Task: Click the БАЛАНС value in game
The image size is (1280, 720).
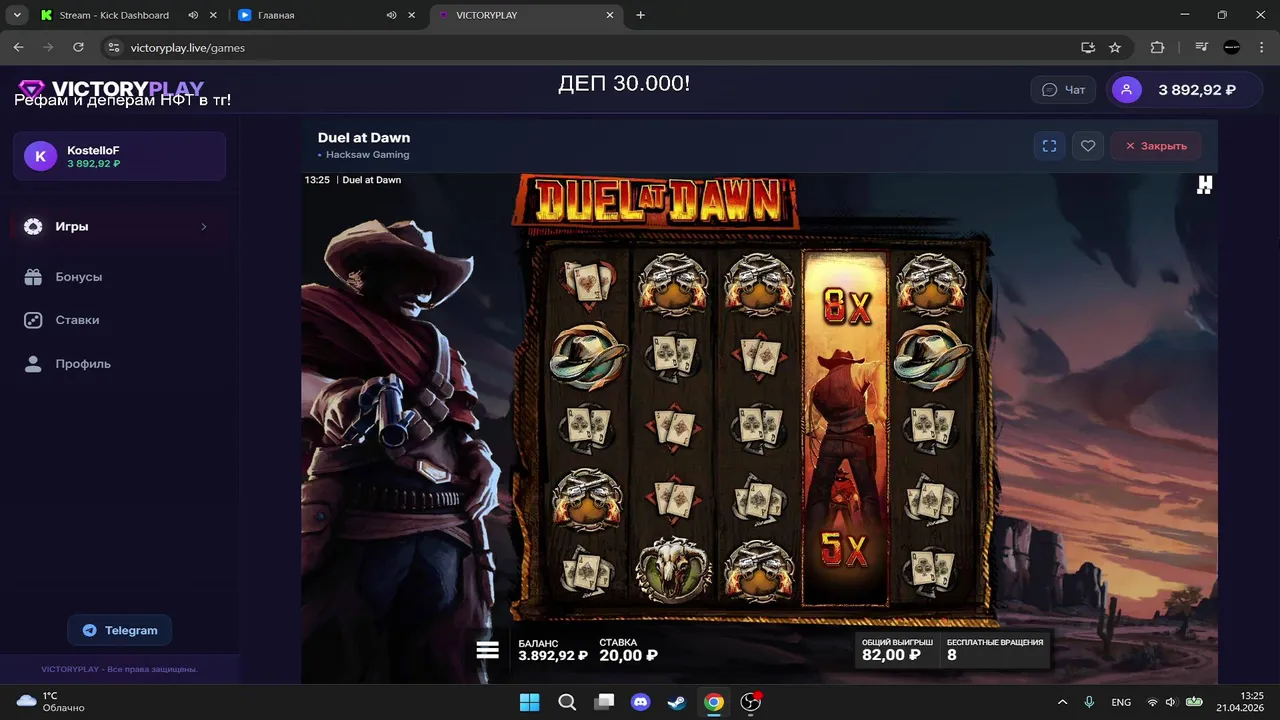Action: point(553,656)
